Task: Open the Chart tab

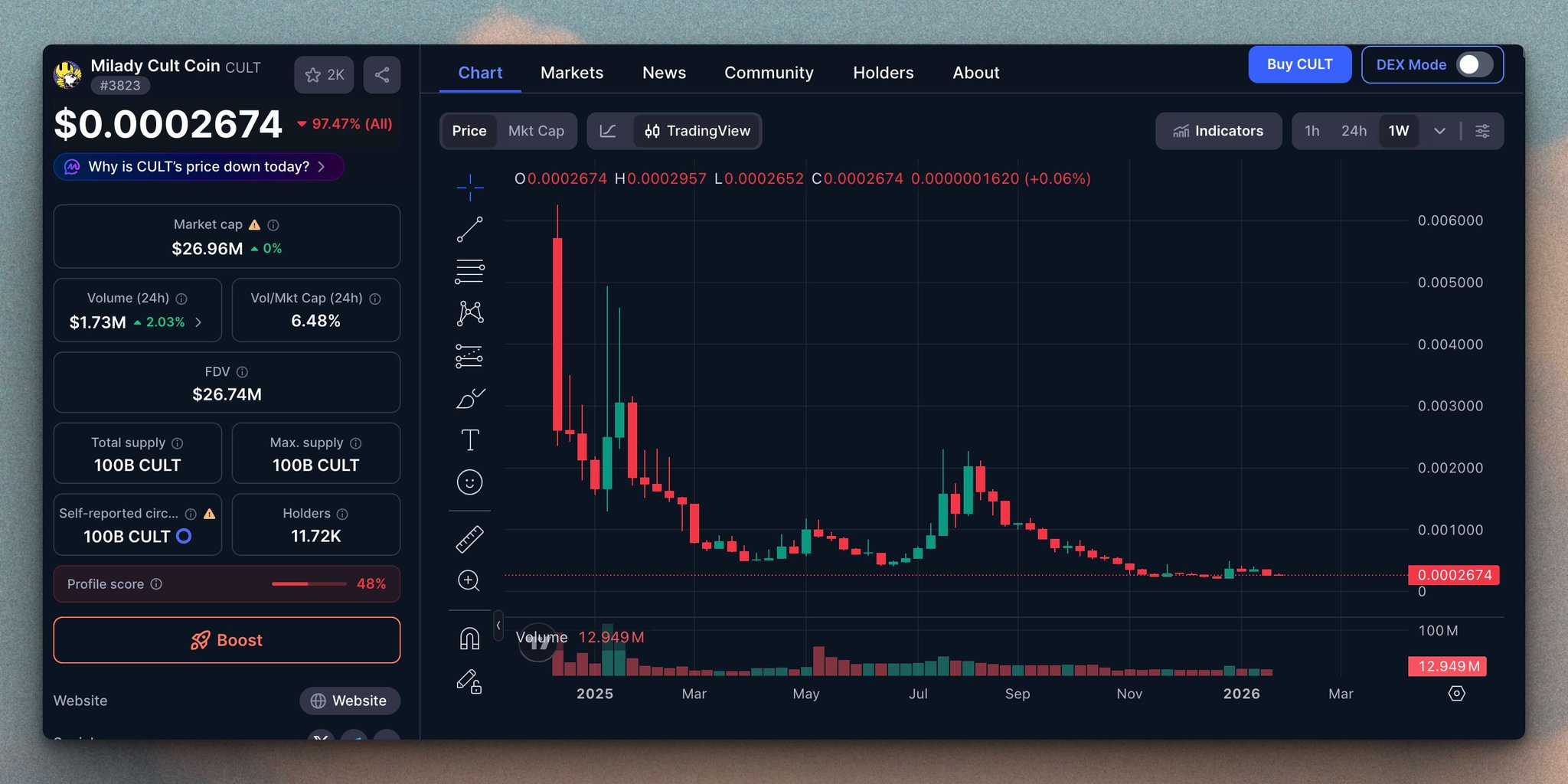Action: (x=480, y=73)
